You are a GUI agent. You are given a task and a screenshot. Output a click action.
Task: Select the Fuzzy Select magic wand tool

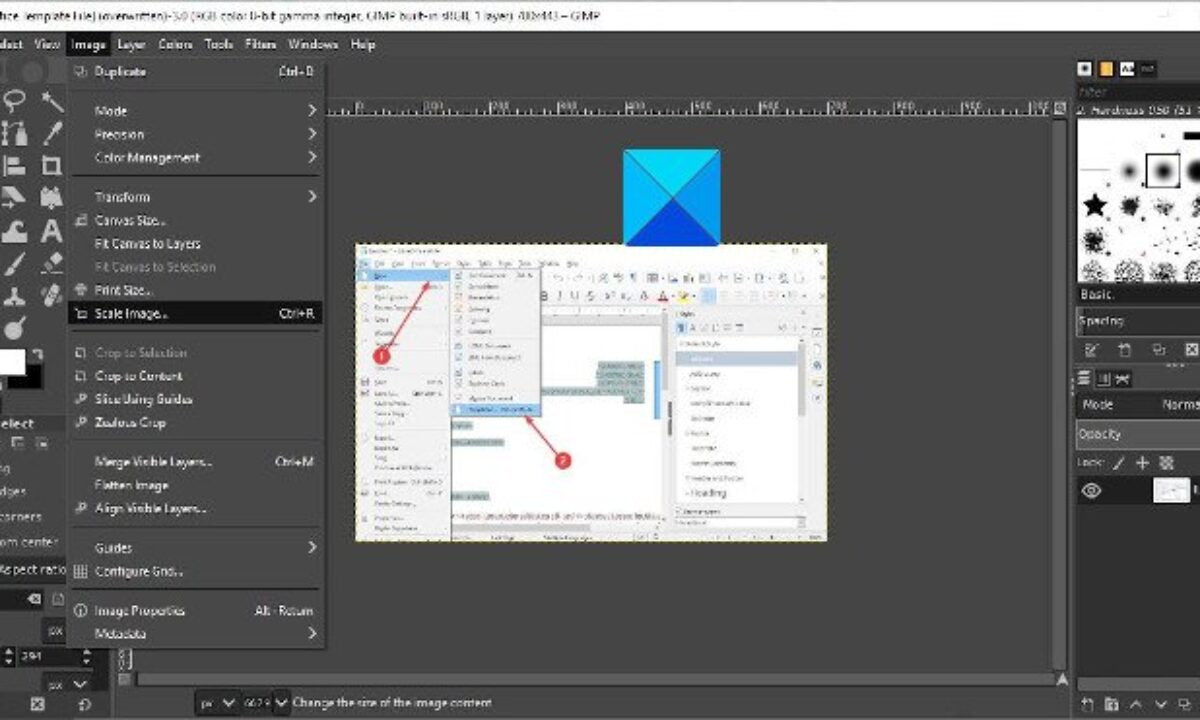(x=51, y=100)
